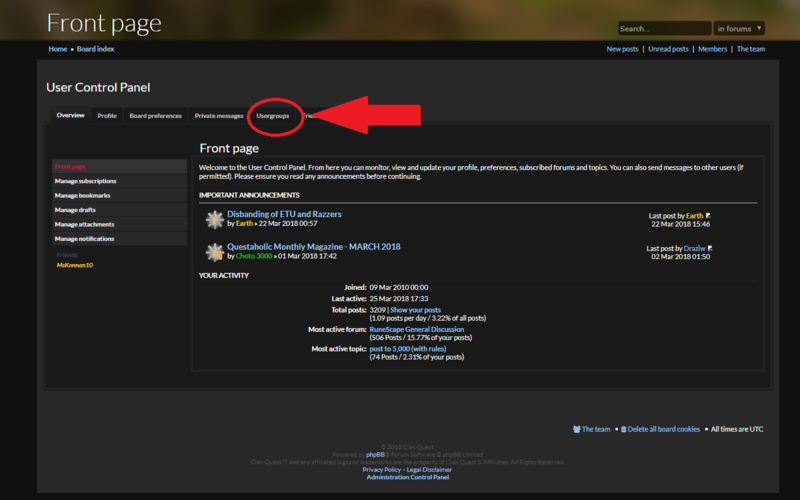Click the 'Front page' site title header
Viewport: 800px width, 500px height.
coord(104,23)
